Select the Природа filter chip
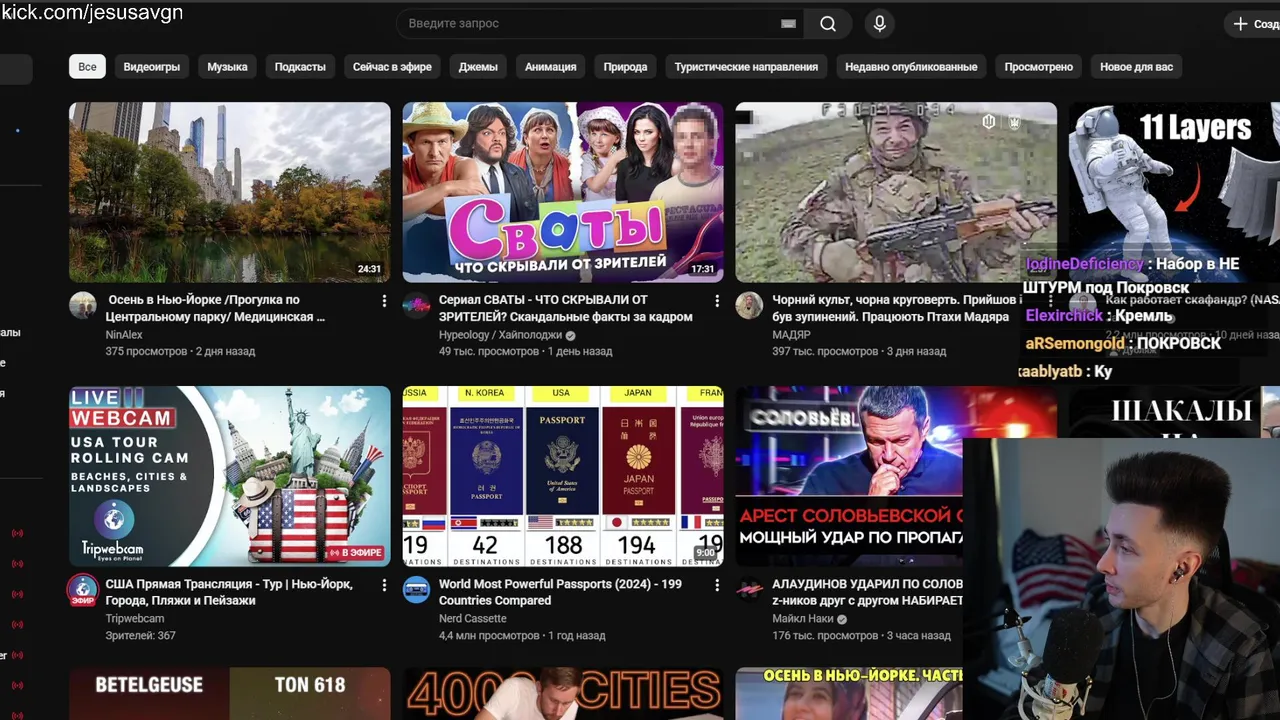Viewport: 1280px width, 720px height. click(625, 67)
